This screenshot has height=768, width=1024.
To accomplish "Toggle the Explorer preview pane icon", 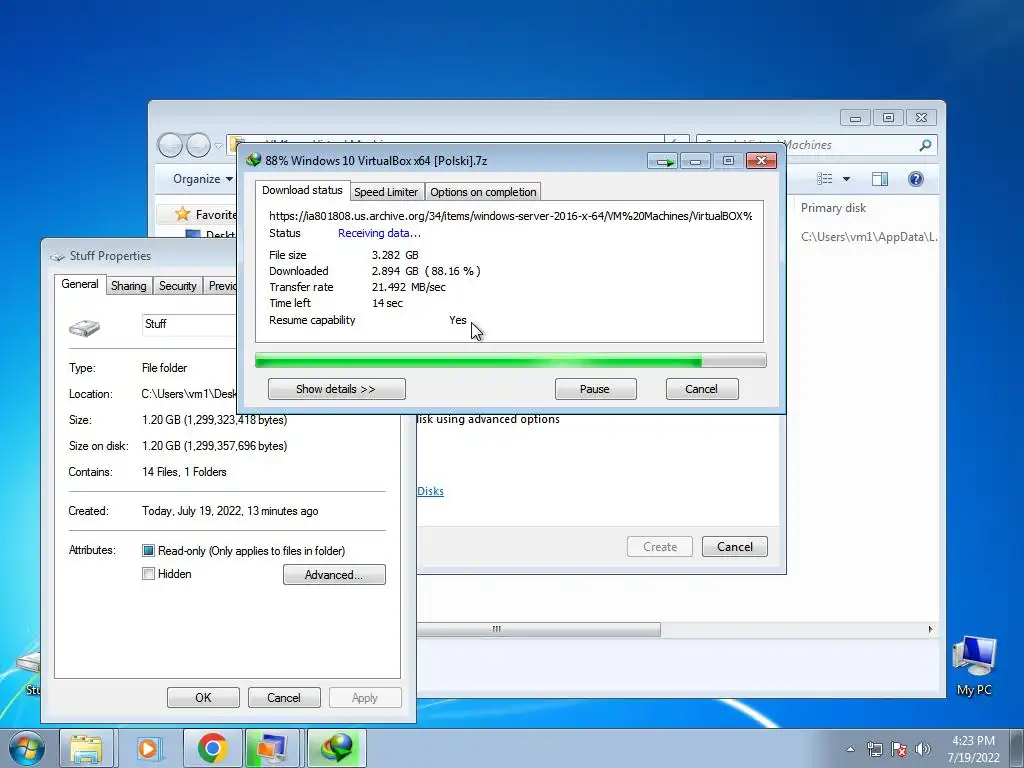I will click(x=880, y=179).
